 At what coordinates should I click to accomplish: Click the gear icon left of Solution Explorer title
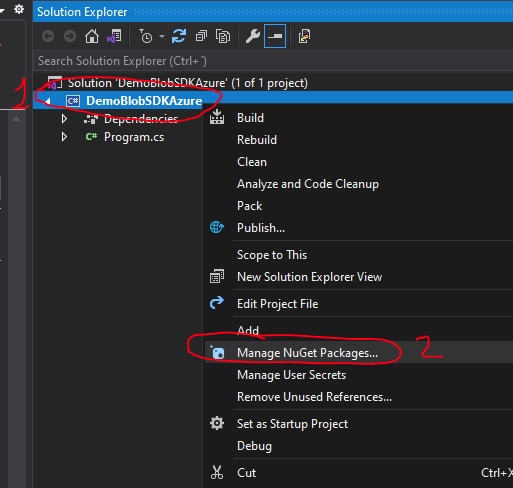tap(19, 9)
